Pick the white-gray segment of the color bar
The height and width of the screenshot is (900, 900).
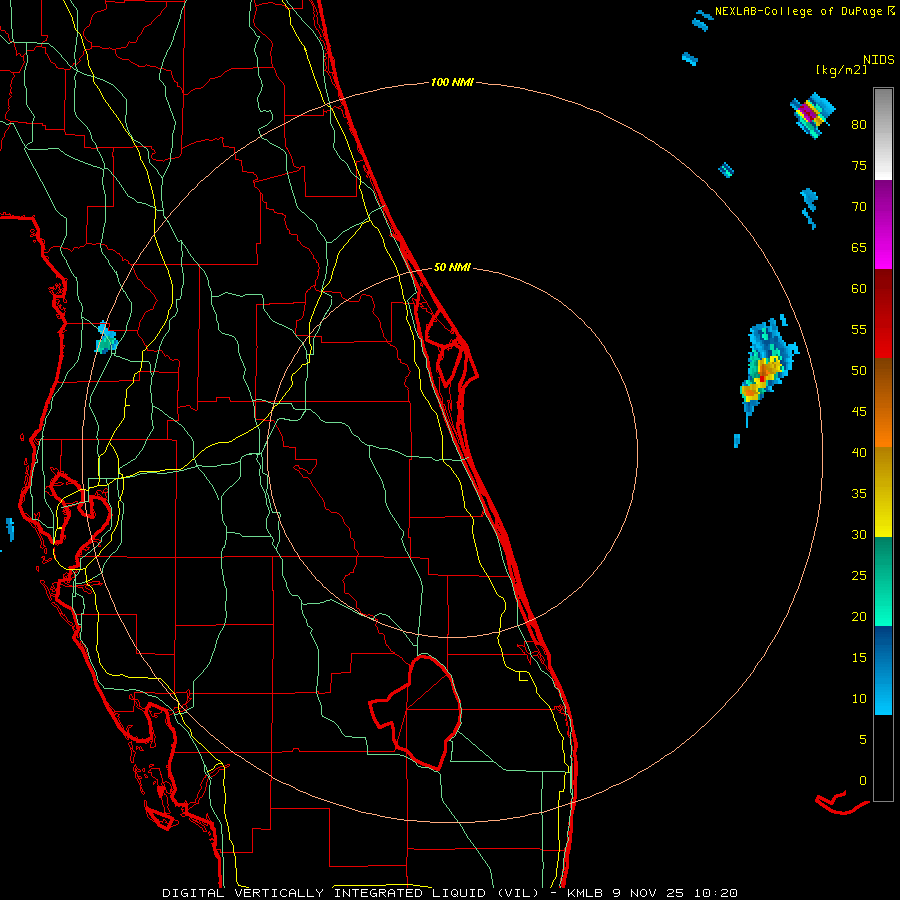[883, 134]
